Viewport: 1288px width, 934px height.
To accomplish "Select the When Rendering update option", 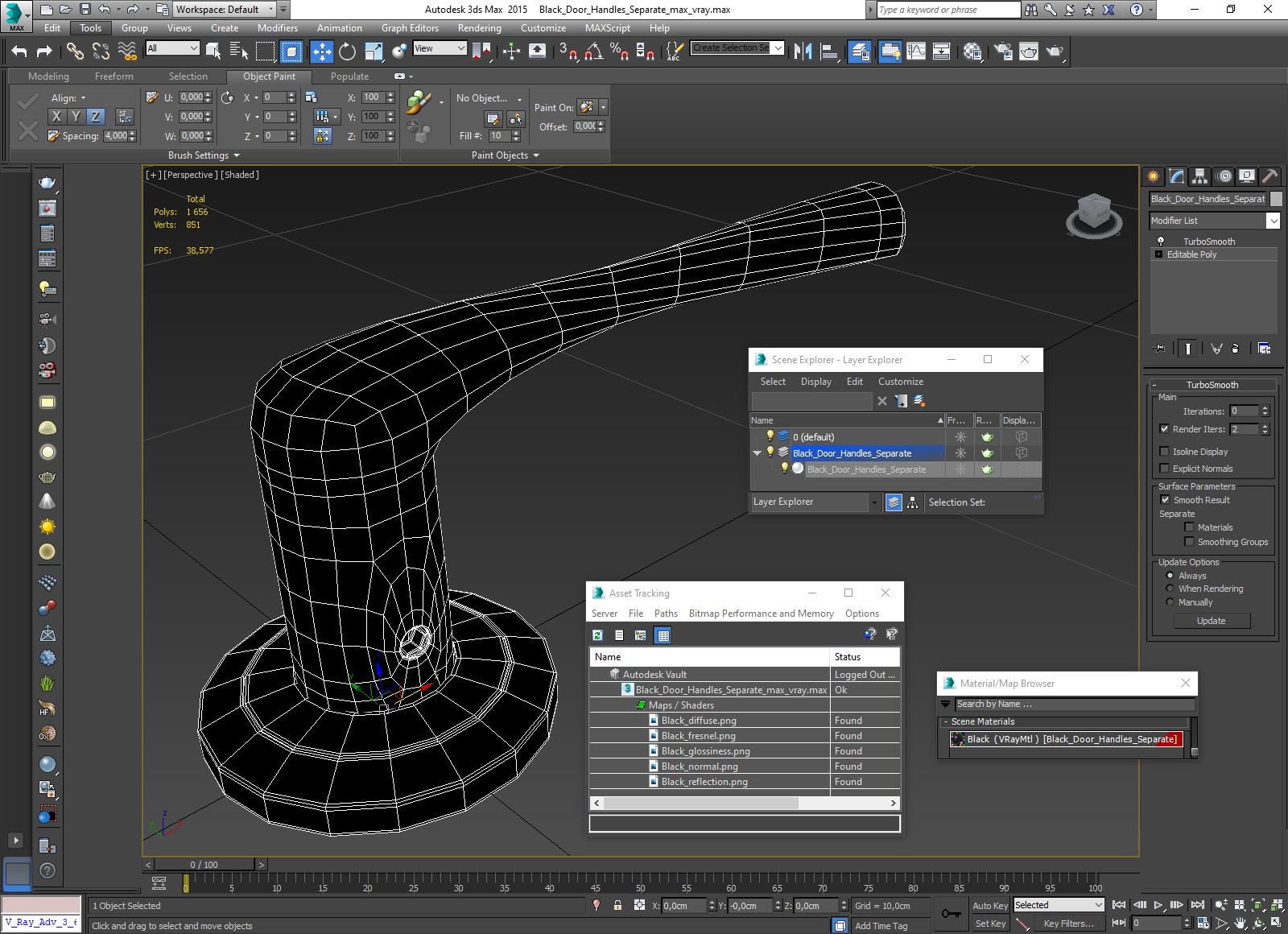I will pos(1170,589).
